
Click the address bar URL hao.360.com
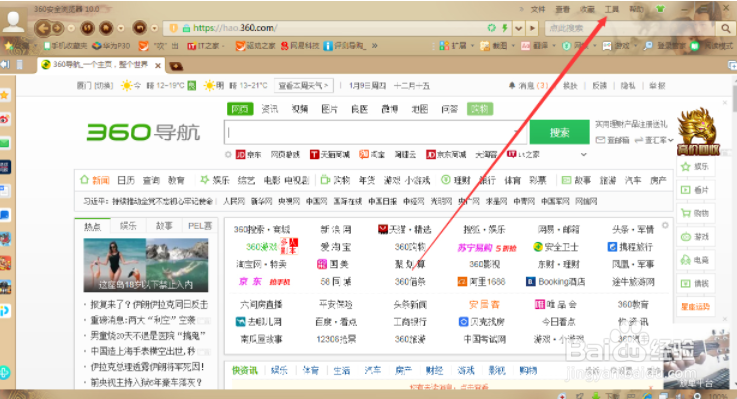pos(235,28)
